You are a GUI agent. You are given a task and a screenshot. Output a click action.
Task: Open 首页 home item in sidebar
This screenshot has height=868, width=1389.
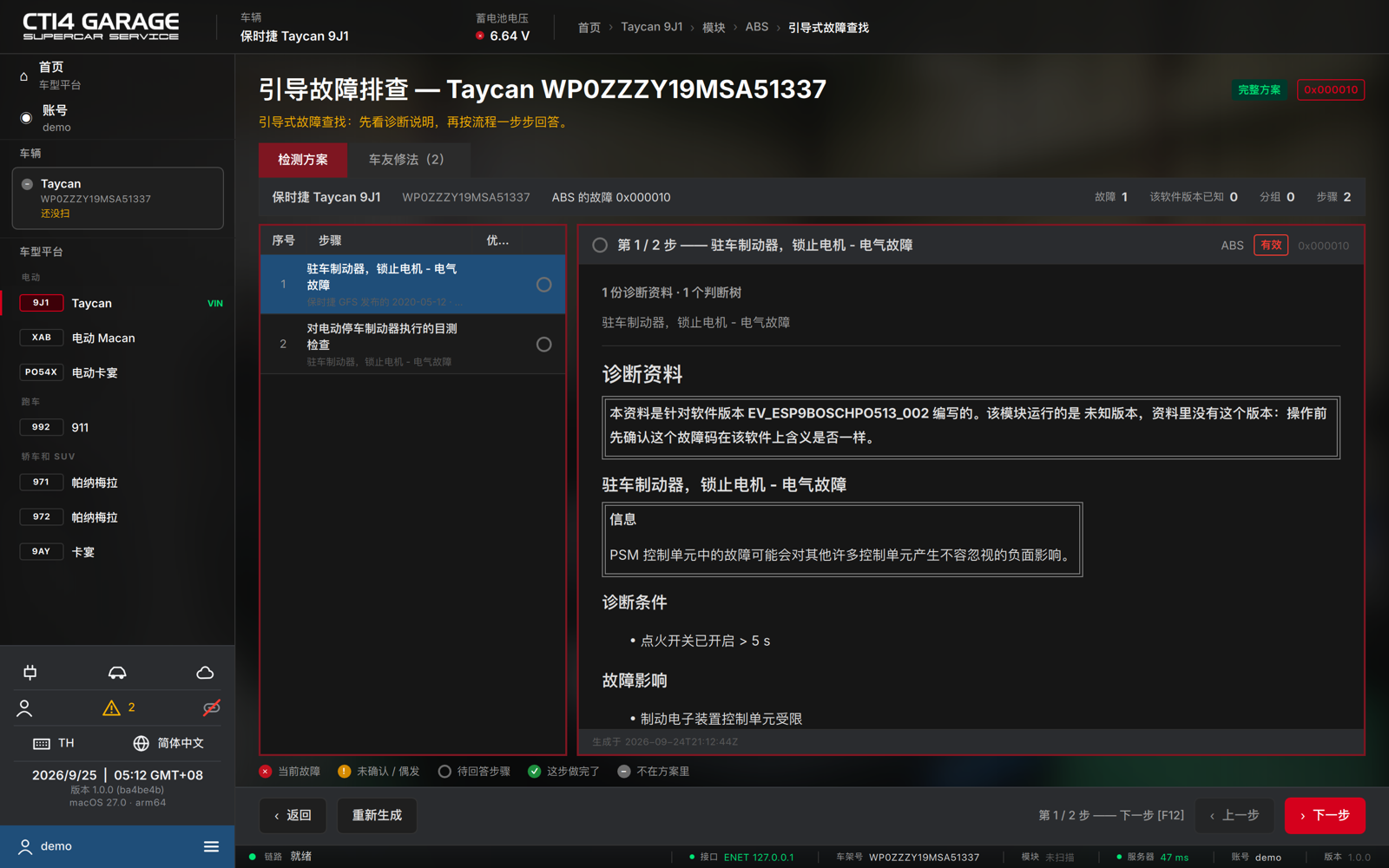pyautogui.click(x=117, y=76)
